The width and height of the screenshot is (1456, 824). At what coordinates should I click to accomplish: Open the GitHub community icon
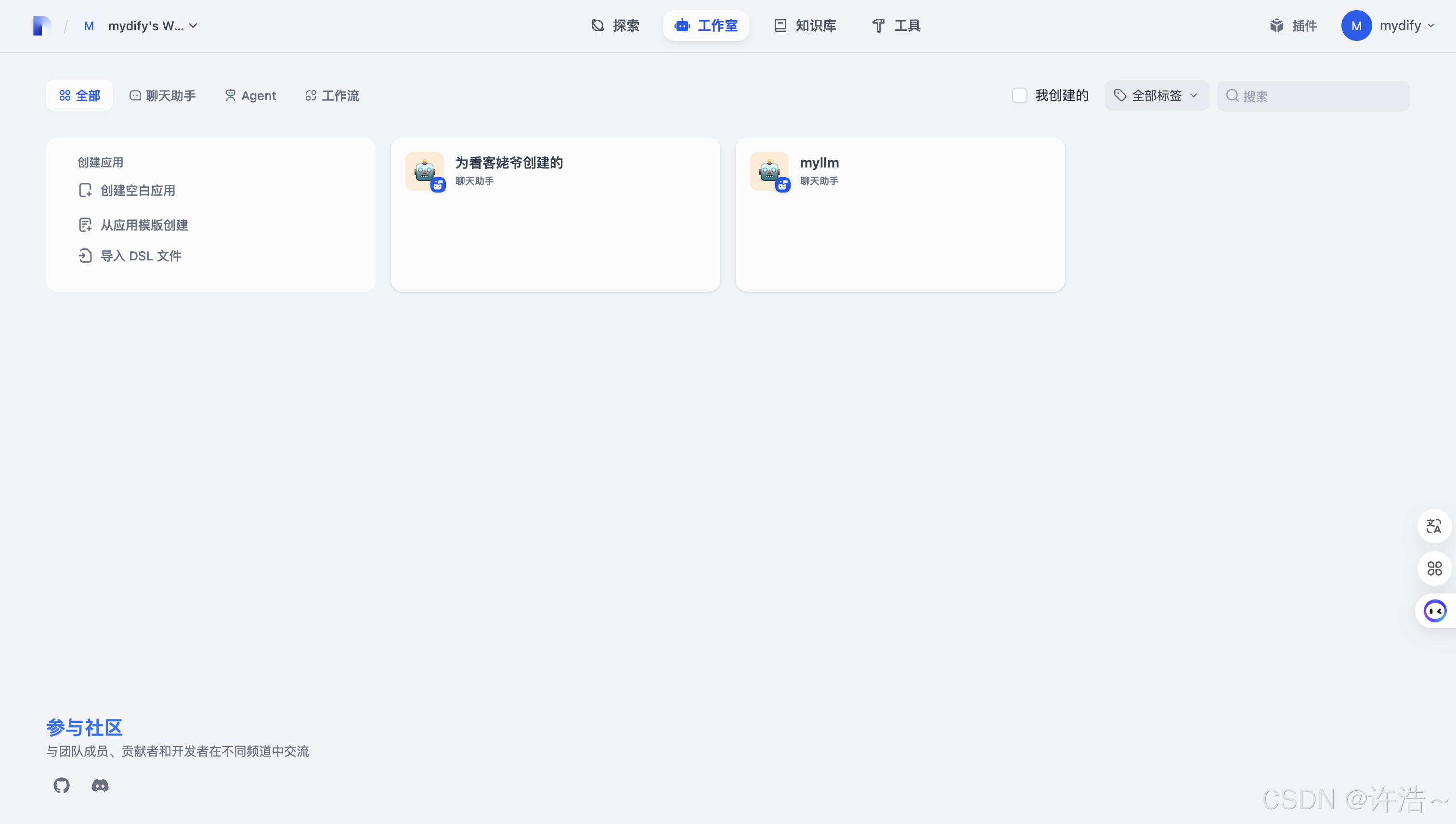[x=61, y=785]
